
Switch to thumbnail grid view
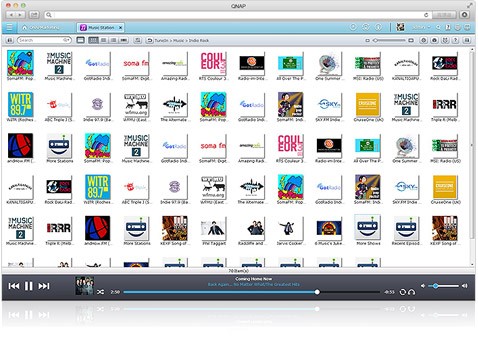point(93,40)
